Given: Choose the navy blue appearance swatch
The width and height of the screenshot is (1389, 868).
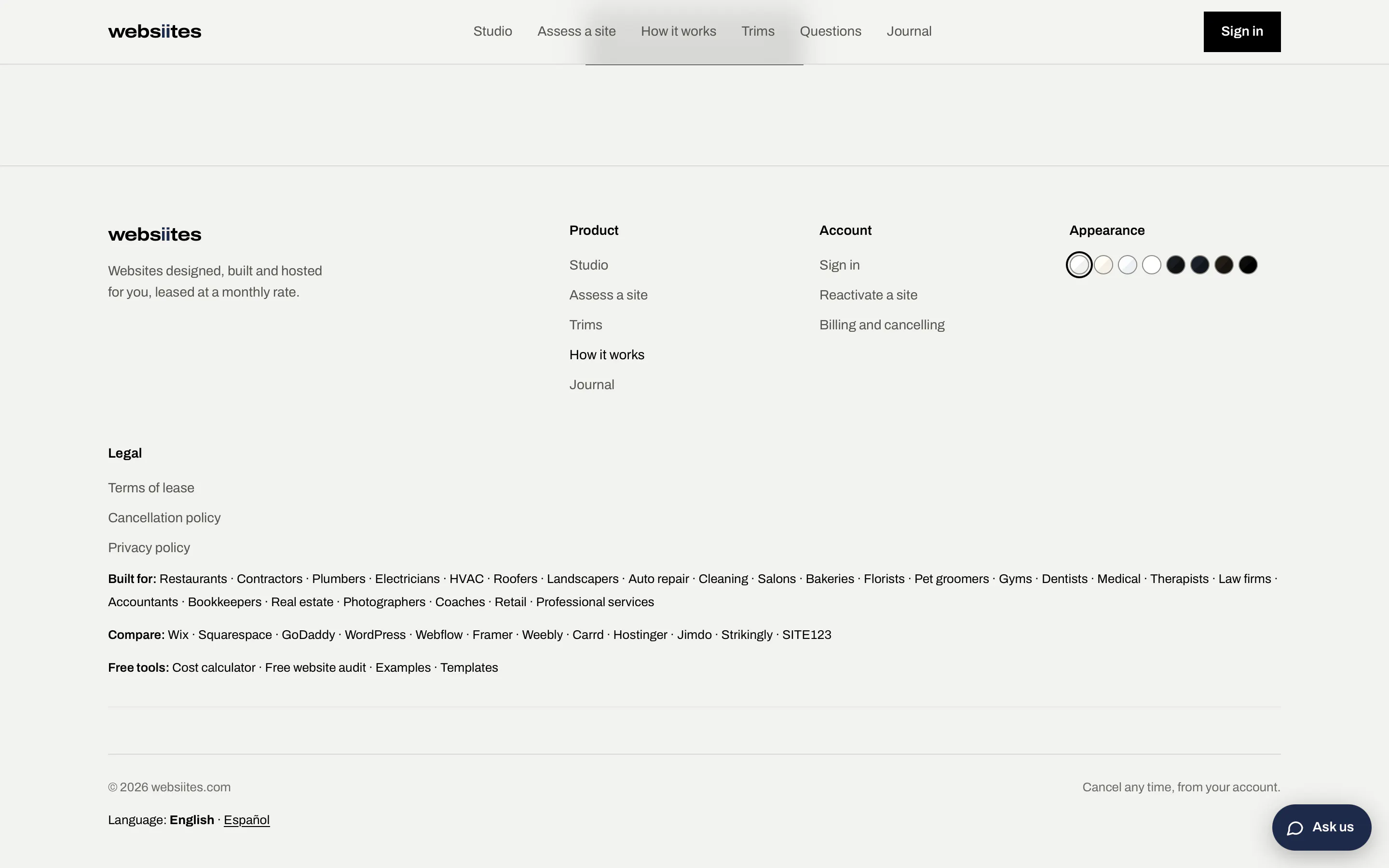Looking at the screenshot, I should click(1199, 265).
